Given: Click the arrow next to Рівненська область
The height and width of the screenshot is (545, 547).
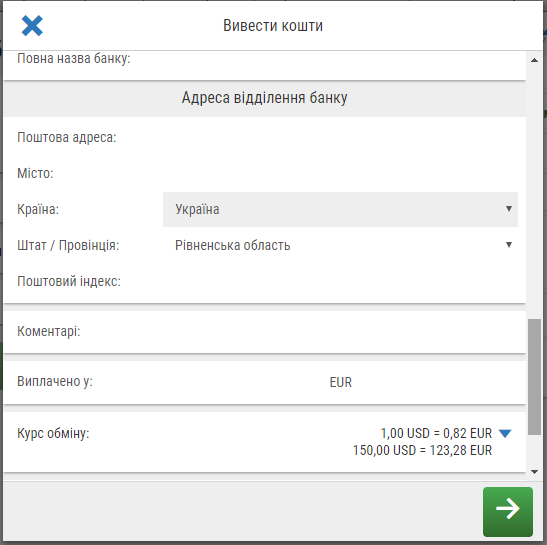Looking at the screenshot, I should coord(509,245).
